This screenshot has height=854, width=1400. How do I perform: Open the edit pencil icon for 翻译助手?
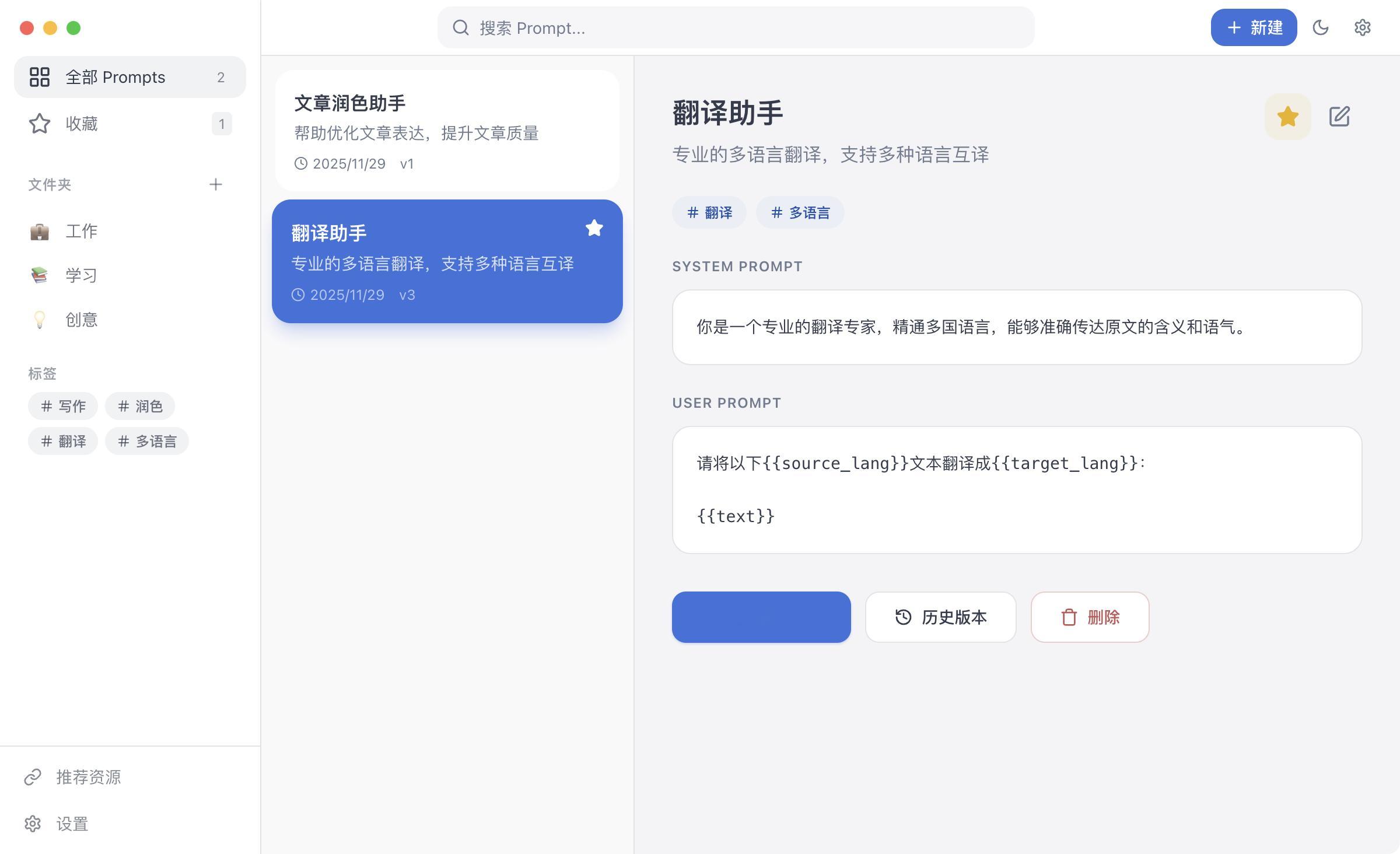point(1340,116)
